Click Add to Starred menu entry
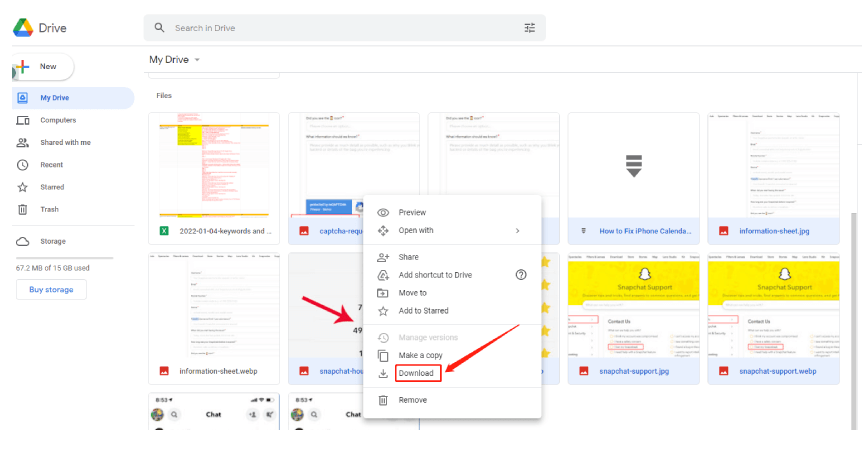The height and width of the screenshot is (453, 863). [x=423, y=311]
